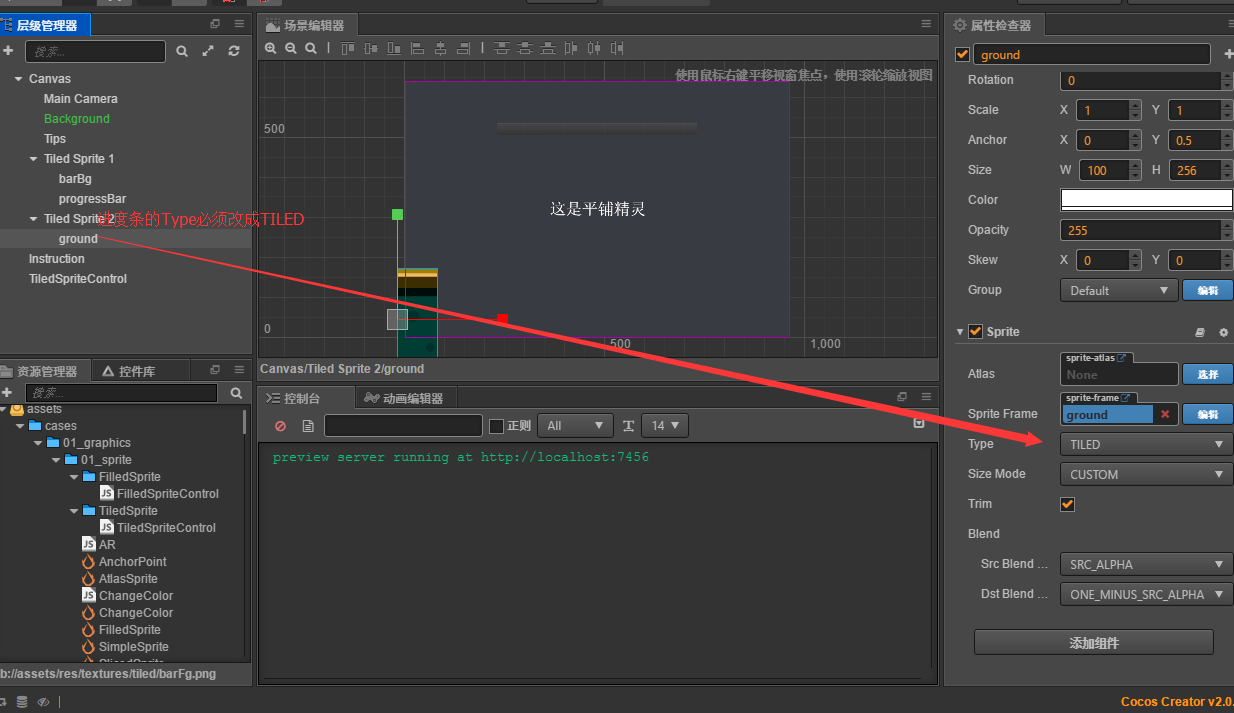This screenshot has width=1234, height=713.
Task: Click the white Color swatch
Action: pos(1146,199)
